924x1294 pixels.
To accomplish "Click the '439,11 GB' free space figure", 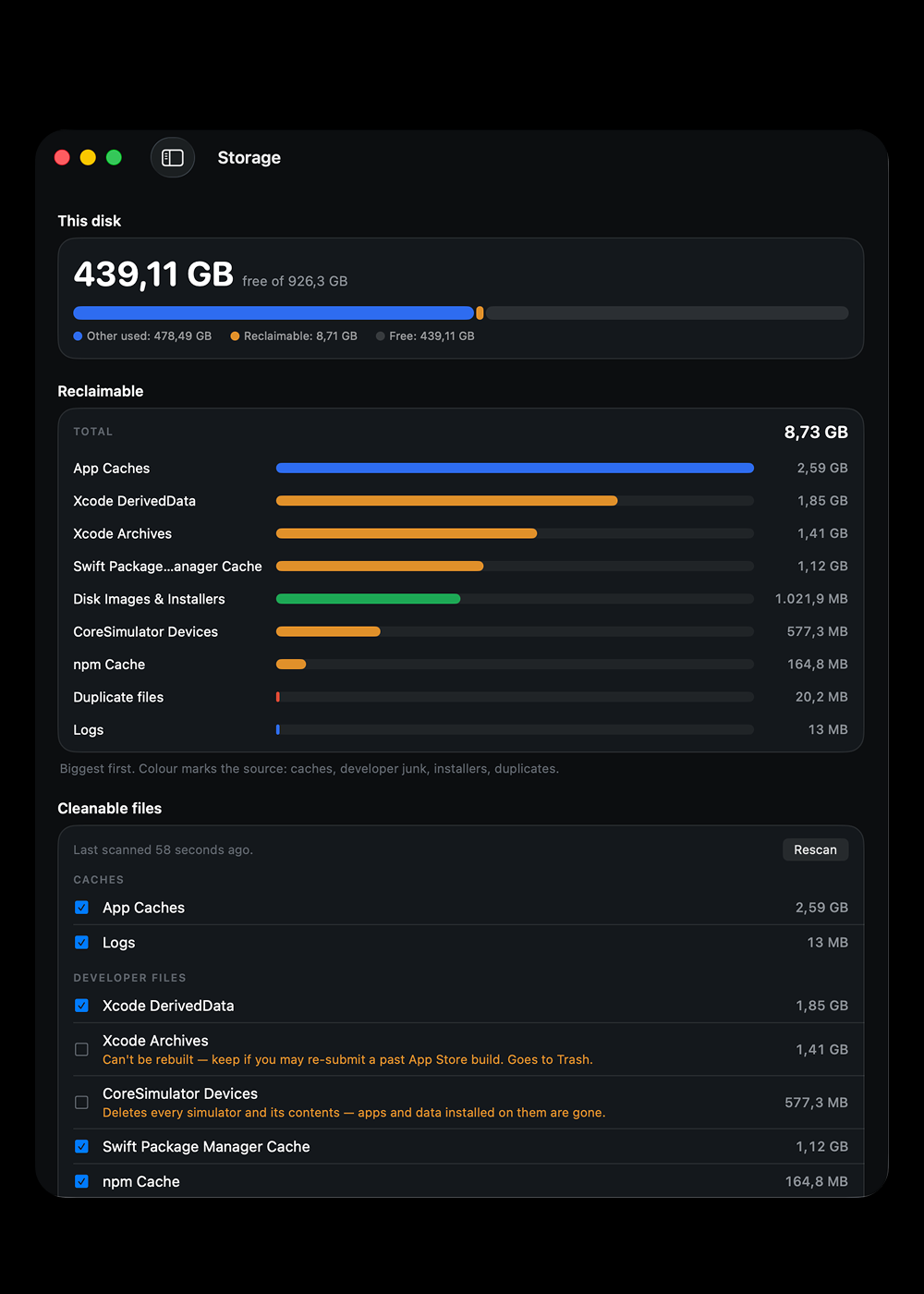I will coord(153,275).
